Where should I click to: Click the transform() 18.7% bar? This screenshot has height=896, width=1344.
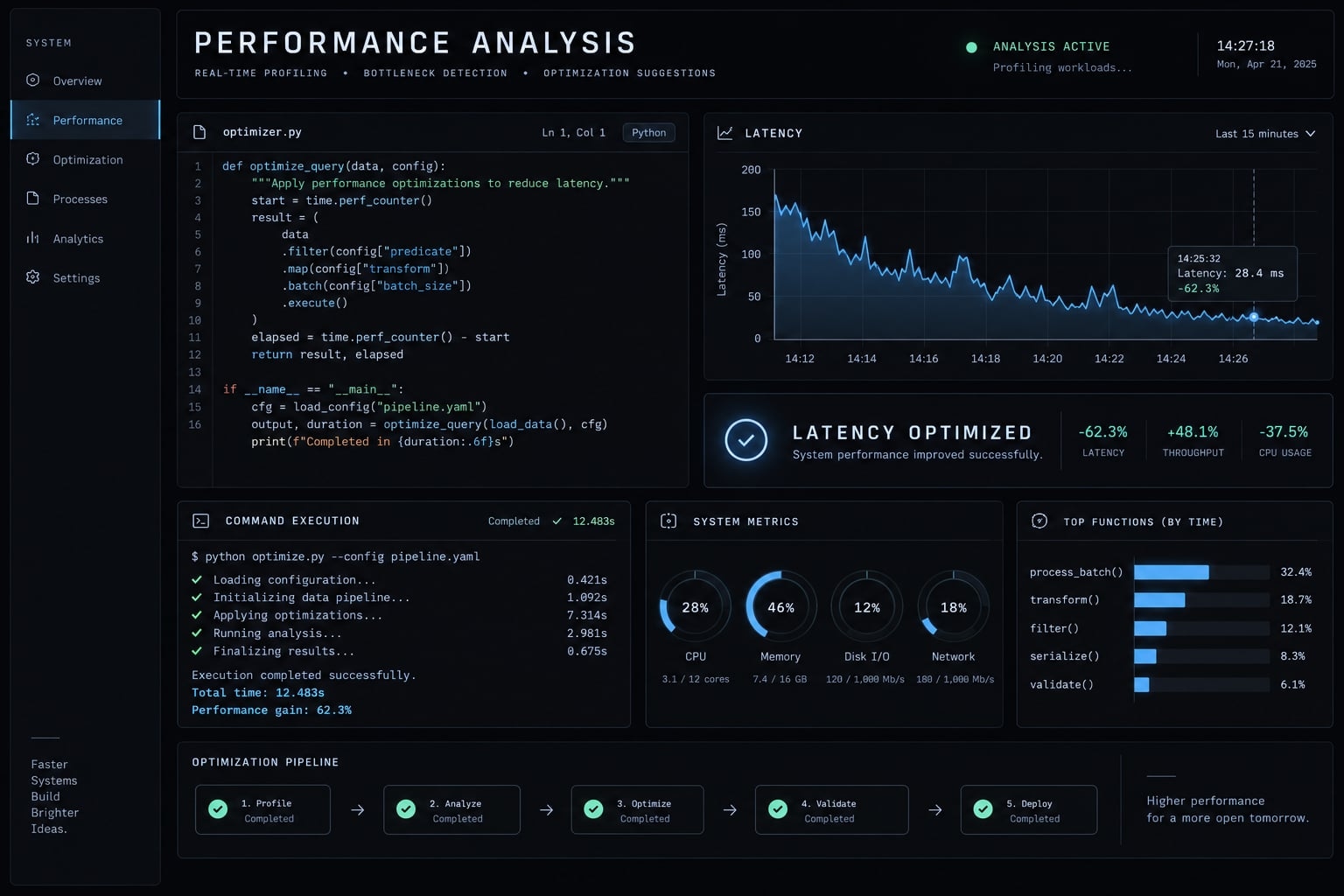click(1159, 600)
